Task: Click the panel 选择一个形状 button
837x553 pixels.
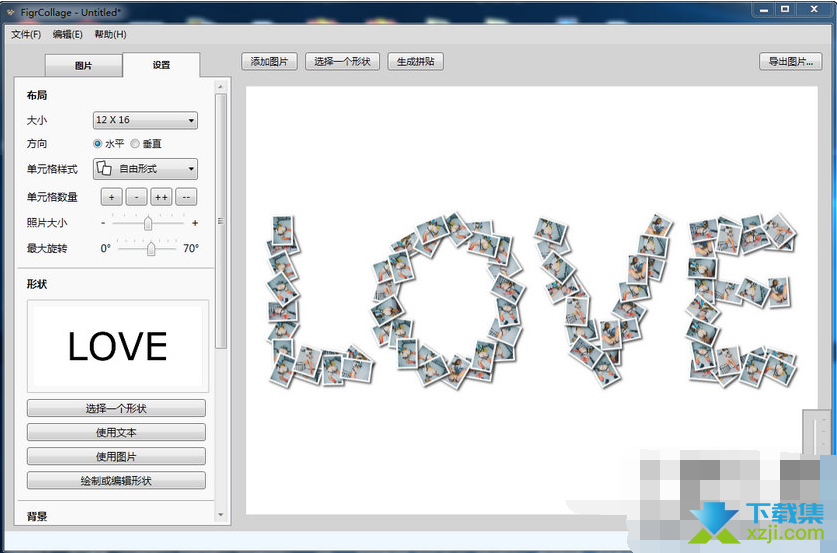Action: point(116,408)
